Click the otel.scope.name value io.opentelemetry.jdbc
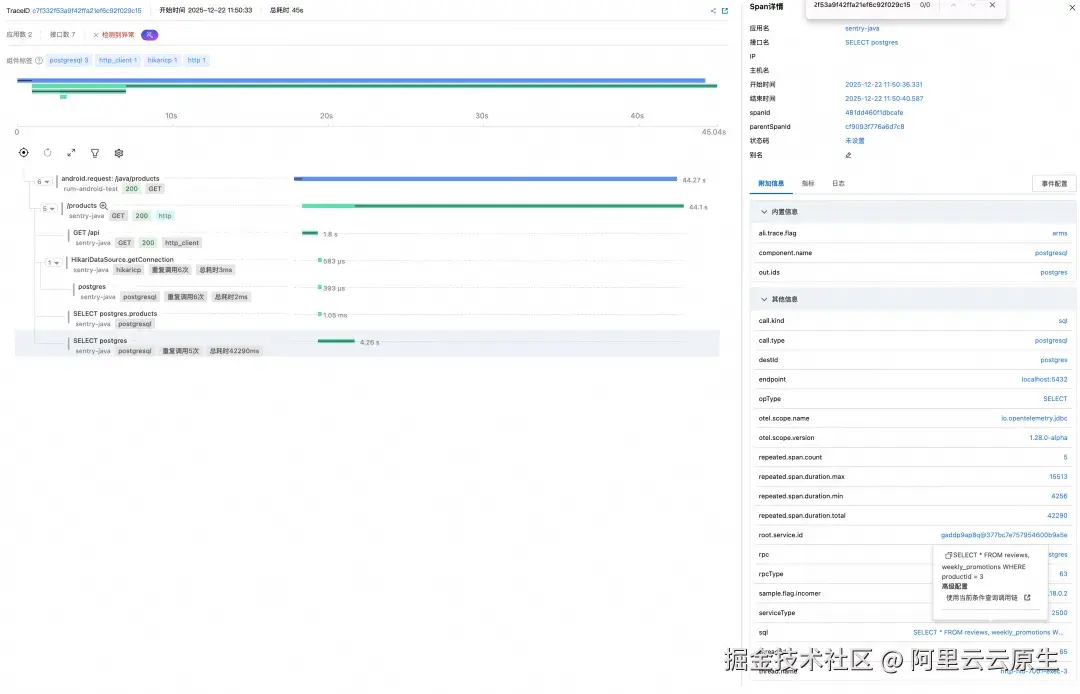Screen dimensions: 1080x694 (1034, 419)
